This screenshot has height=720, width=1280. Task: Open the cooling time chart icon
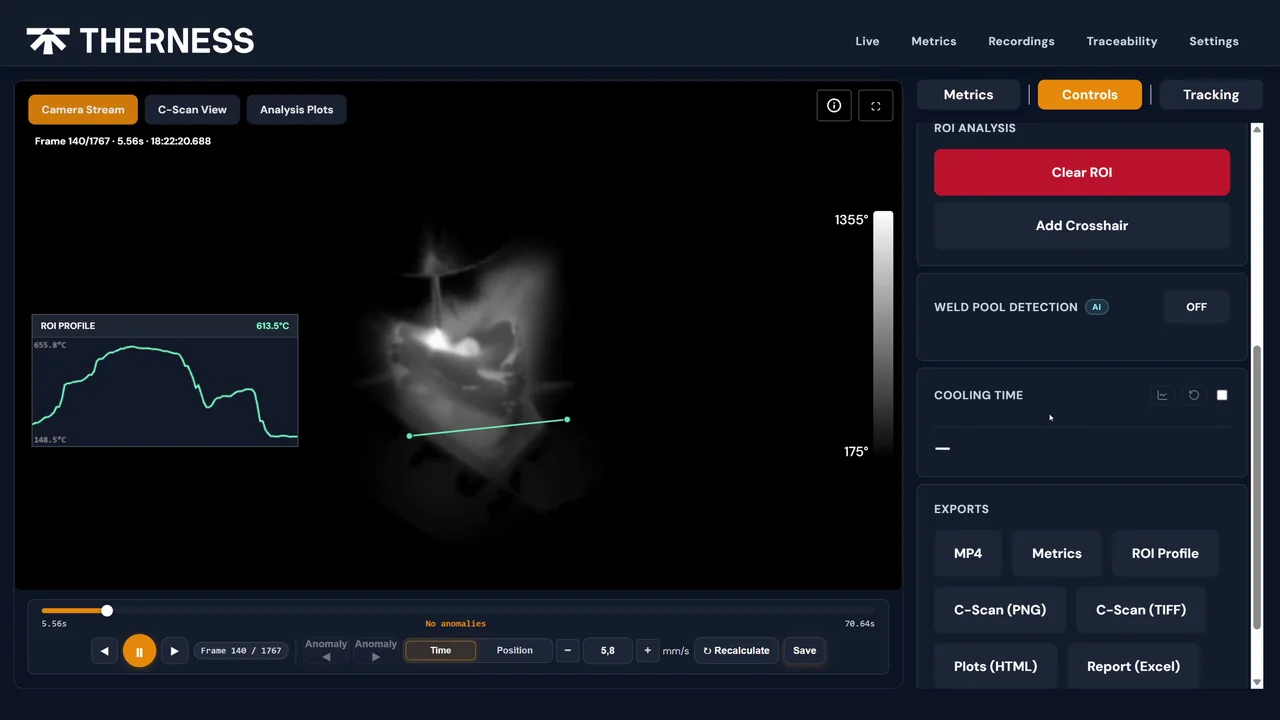pyautogui.click(x=1162, y=395)
